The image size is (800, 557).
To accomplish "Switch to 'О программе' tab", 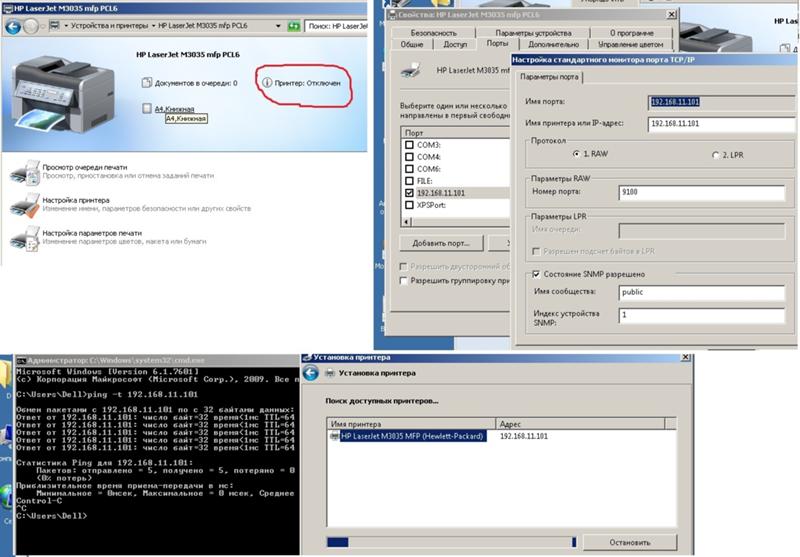I will (x=632, y=33).
